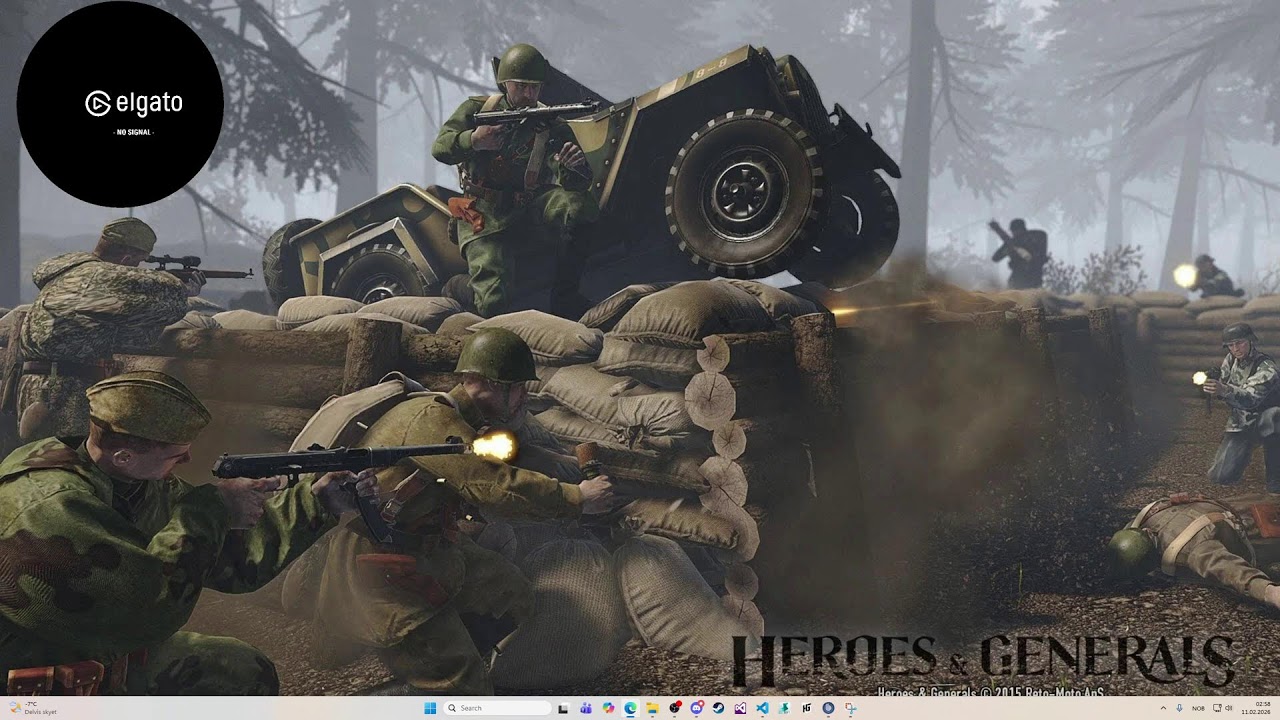Open the black round app with red badge
The image size is (1280, 720).
[x=675, y=708]
